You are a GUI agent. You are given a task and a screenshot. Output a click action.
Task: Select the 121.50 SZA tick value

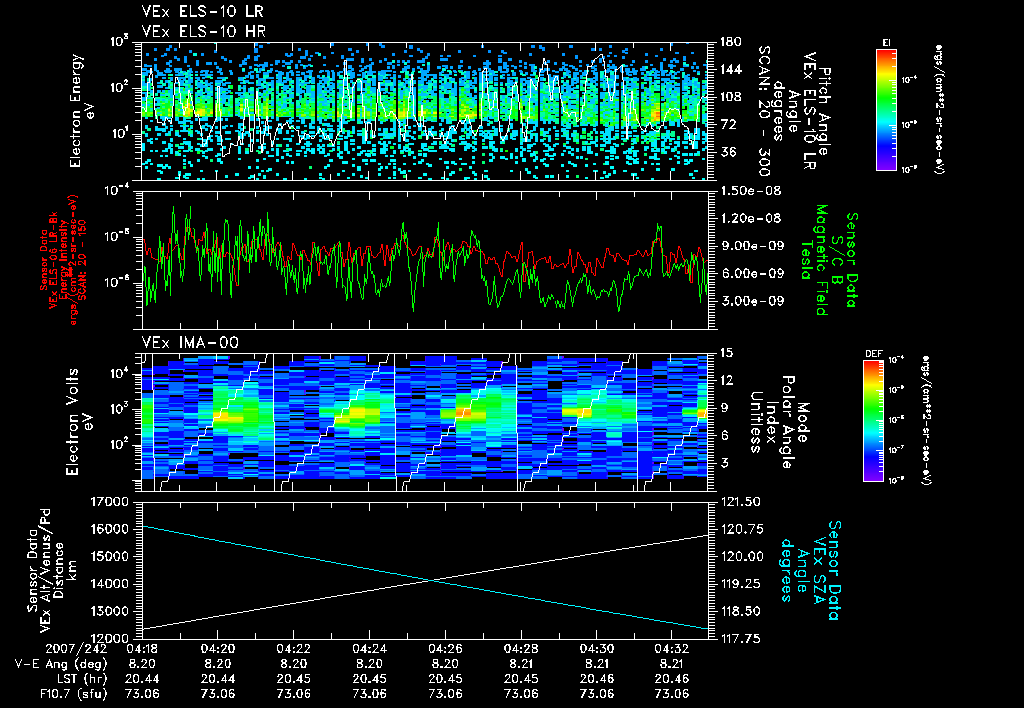click(740, 502)
